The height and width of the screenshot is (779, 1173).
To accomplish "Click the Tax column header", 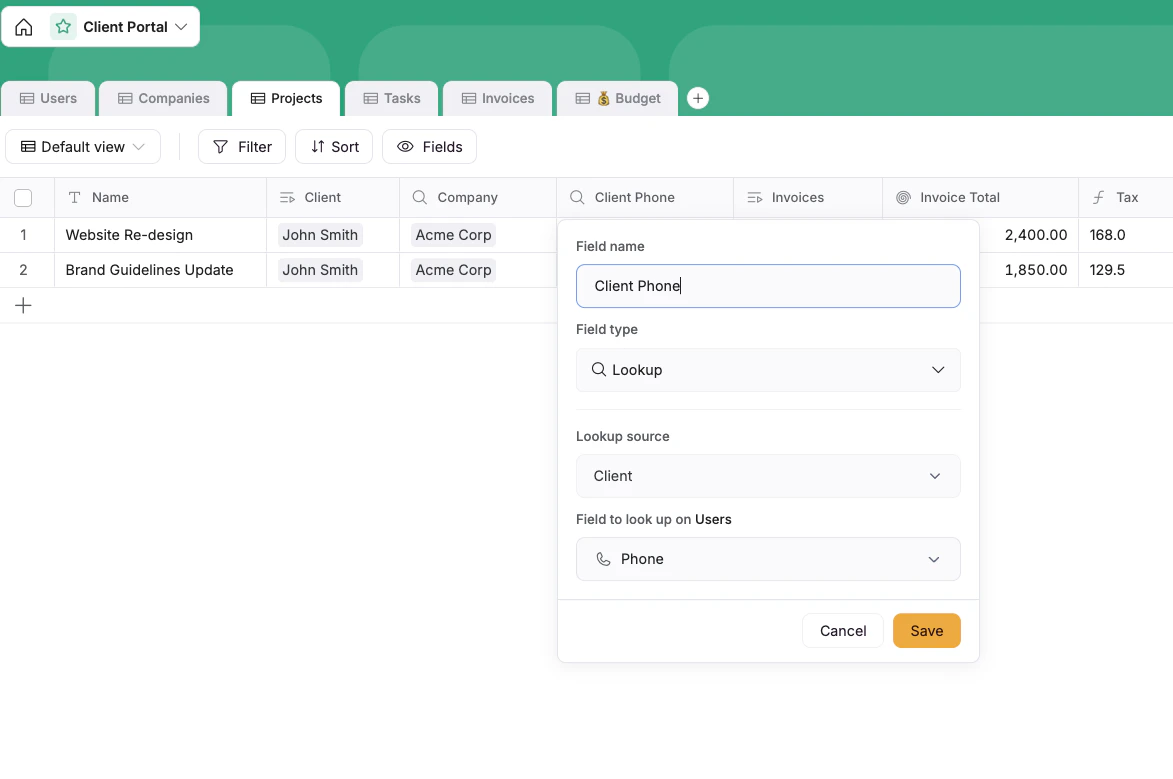I will point(1126,198).
